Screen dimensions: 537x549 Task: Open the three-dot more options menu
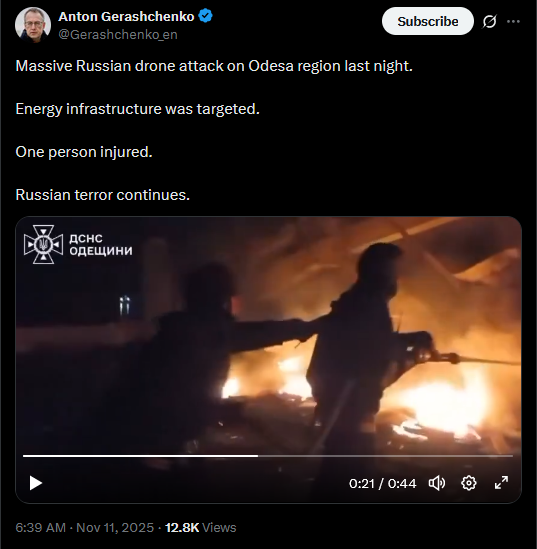513,21
